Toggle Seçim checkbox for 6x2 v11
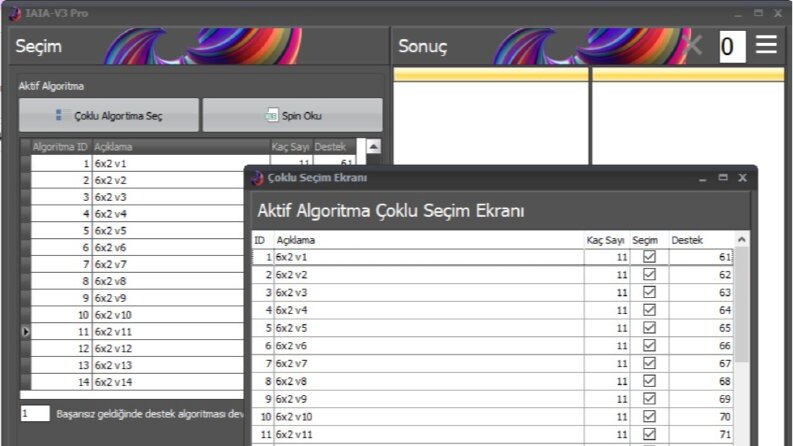The height and width of the screenshot is (446, 793). click(x=649, y=434)
